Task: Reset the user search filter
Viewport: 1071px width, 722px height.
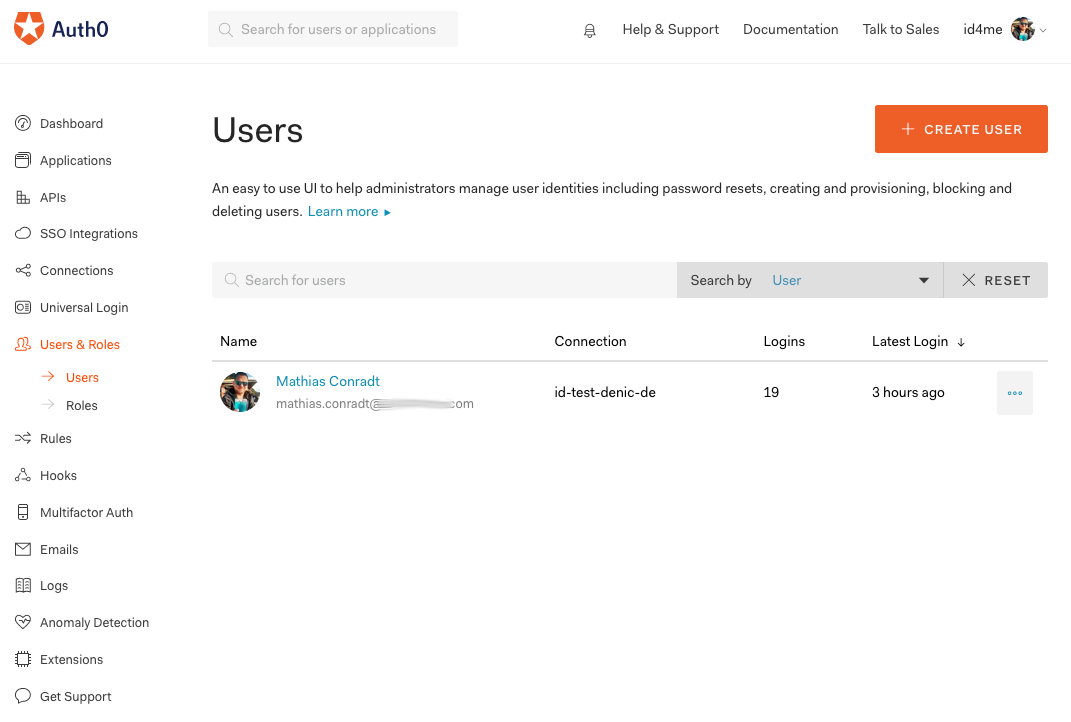Action: coord(996,281)
